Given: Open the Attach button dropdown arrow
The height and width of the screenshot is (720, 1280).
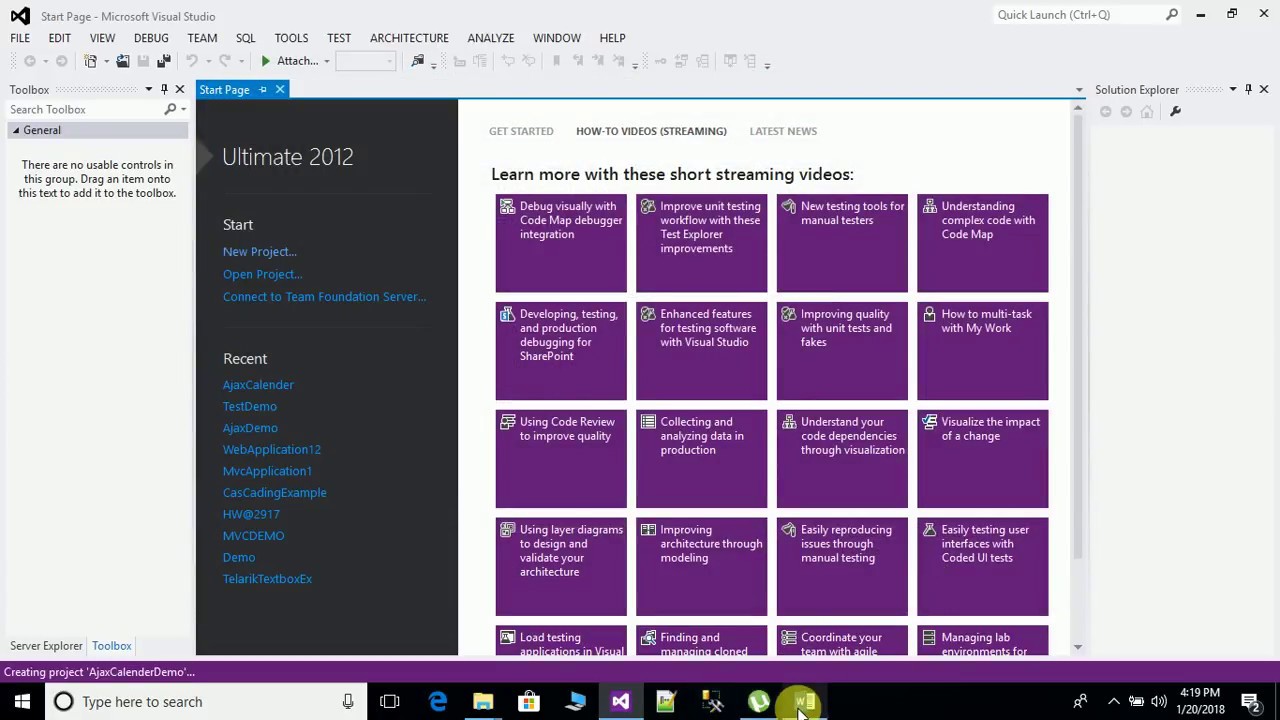Looking at the screenshot, I should [x=326, y=62].
